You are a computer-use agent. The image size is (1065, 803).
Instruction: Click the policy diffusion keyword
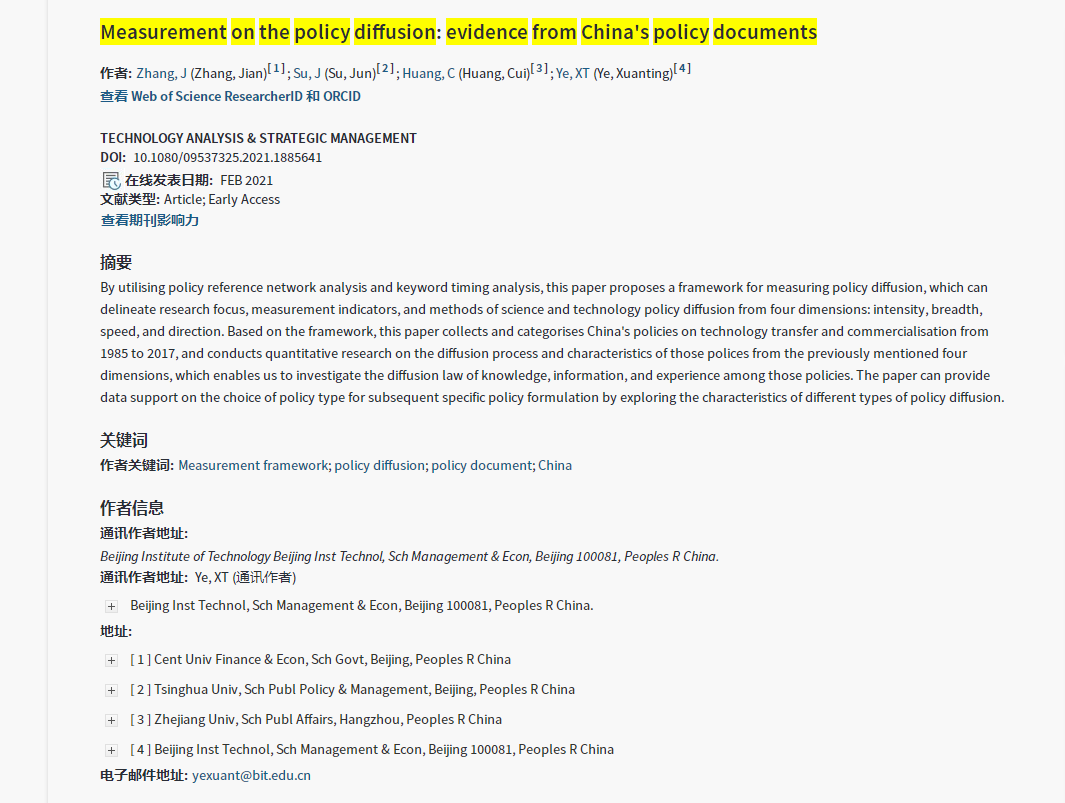click(379, 466)
